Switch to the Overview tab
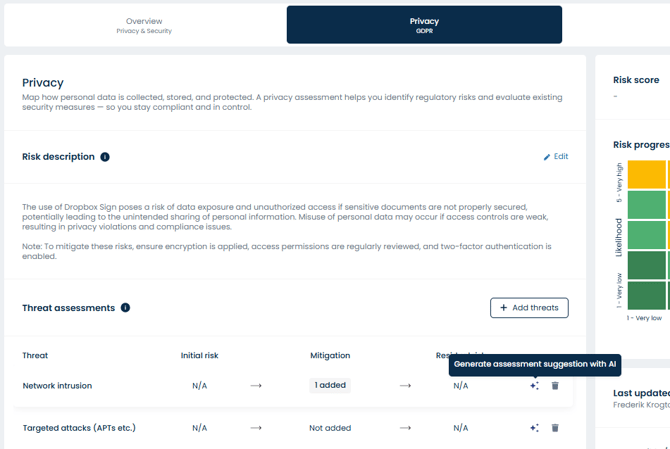Image resolution: width=670 pixels, height=449 pixels. (x=144, y=25)
